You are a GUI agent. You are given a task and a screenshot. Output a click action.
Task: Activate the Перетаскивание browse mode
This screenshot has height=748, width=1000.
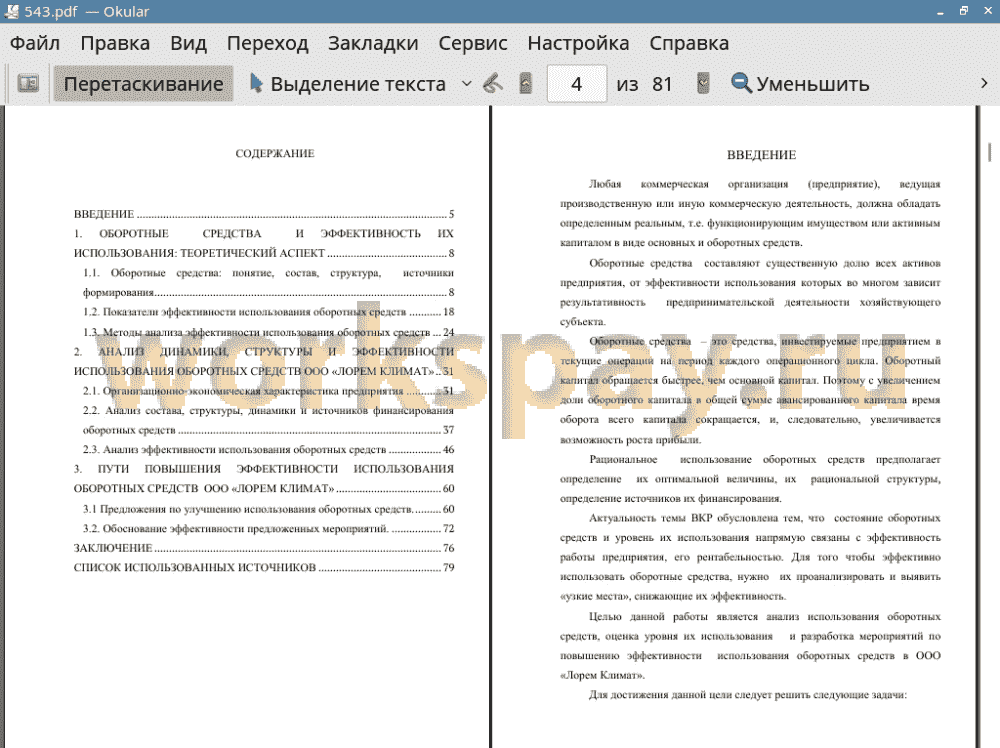point(143,84)
